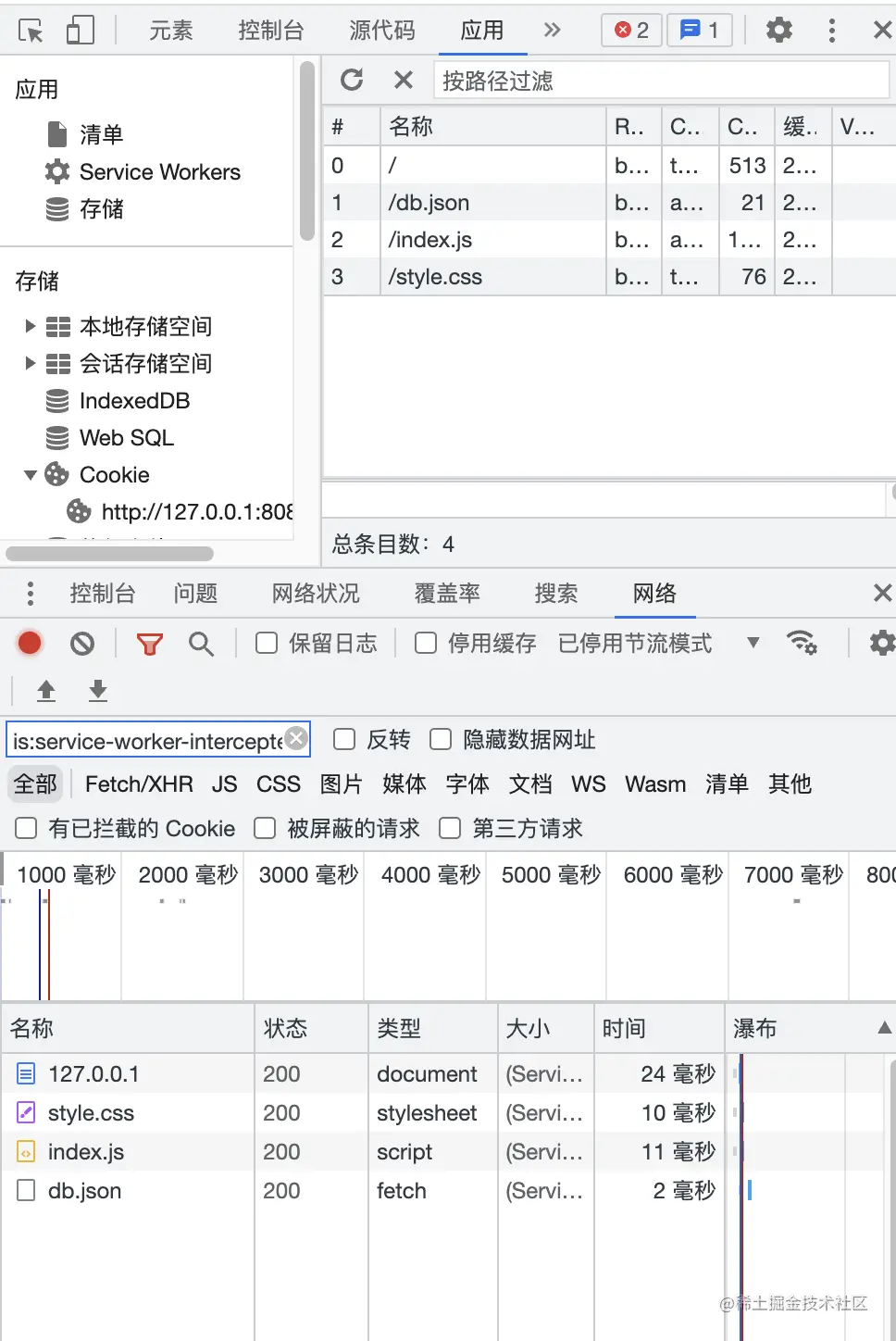Select the 全部 request type filter

[35, 783]
